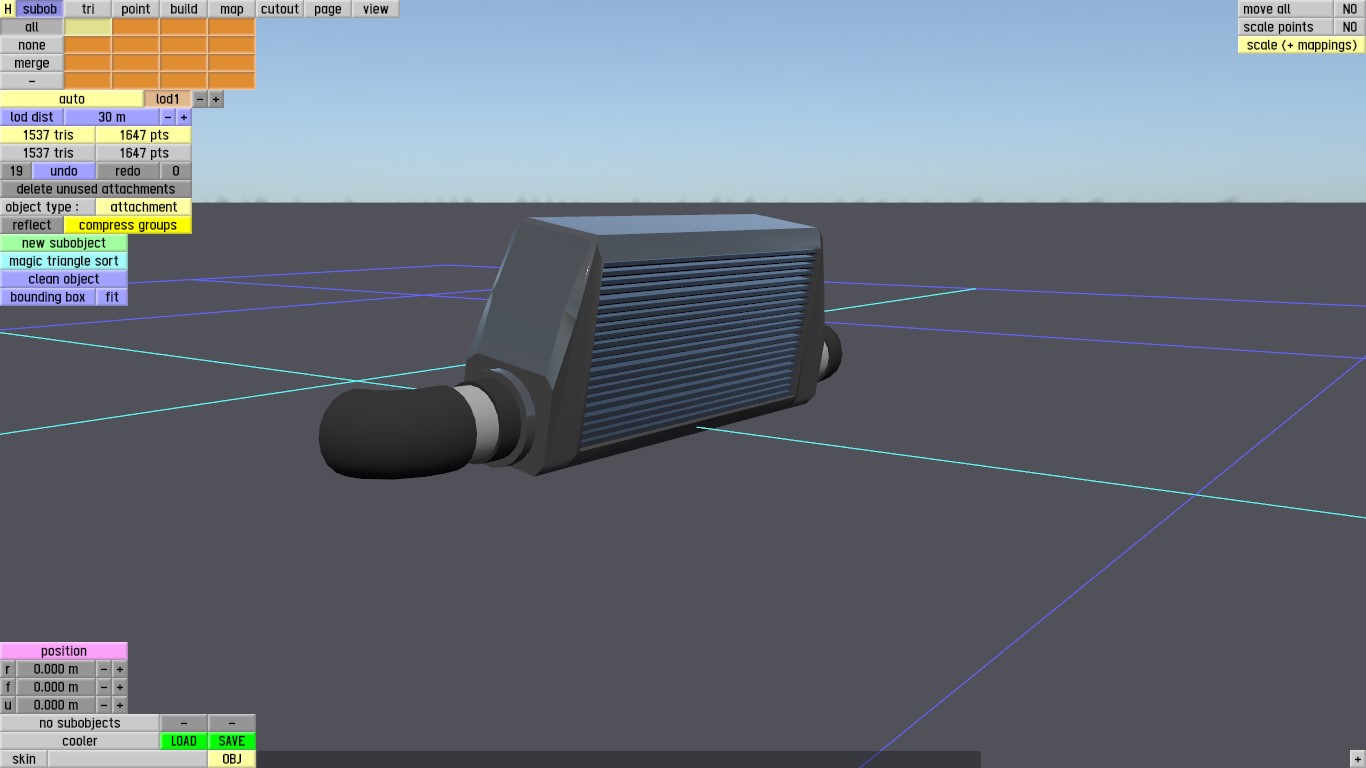Decrease r position with minus button

click(x=104, y=669)
